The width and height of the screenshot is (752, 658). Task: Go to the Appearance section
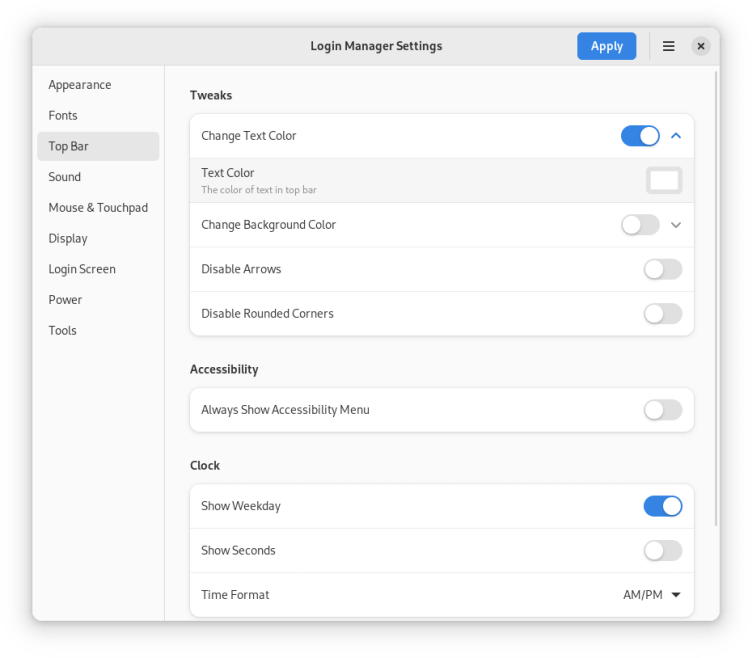[x=80, y=85]
